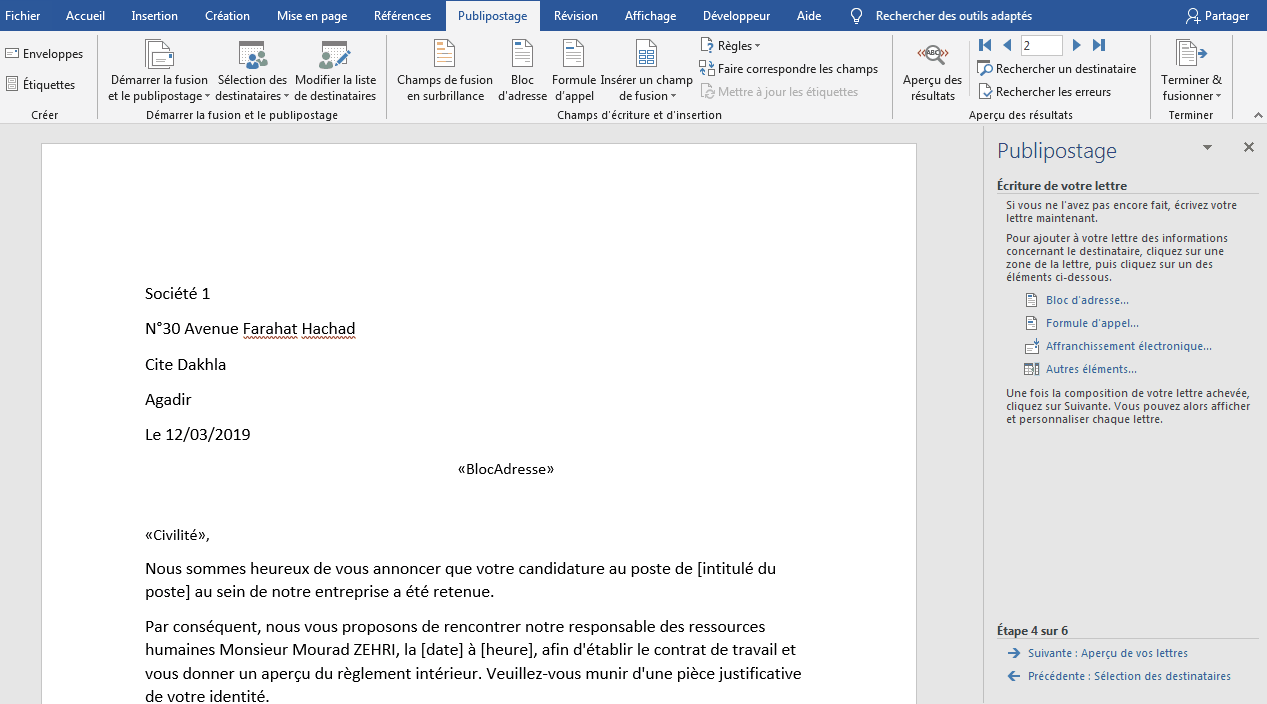Go to first record
The width and height of the screenshot is (1267, 704).
[x=985, y=45]
